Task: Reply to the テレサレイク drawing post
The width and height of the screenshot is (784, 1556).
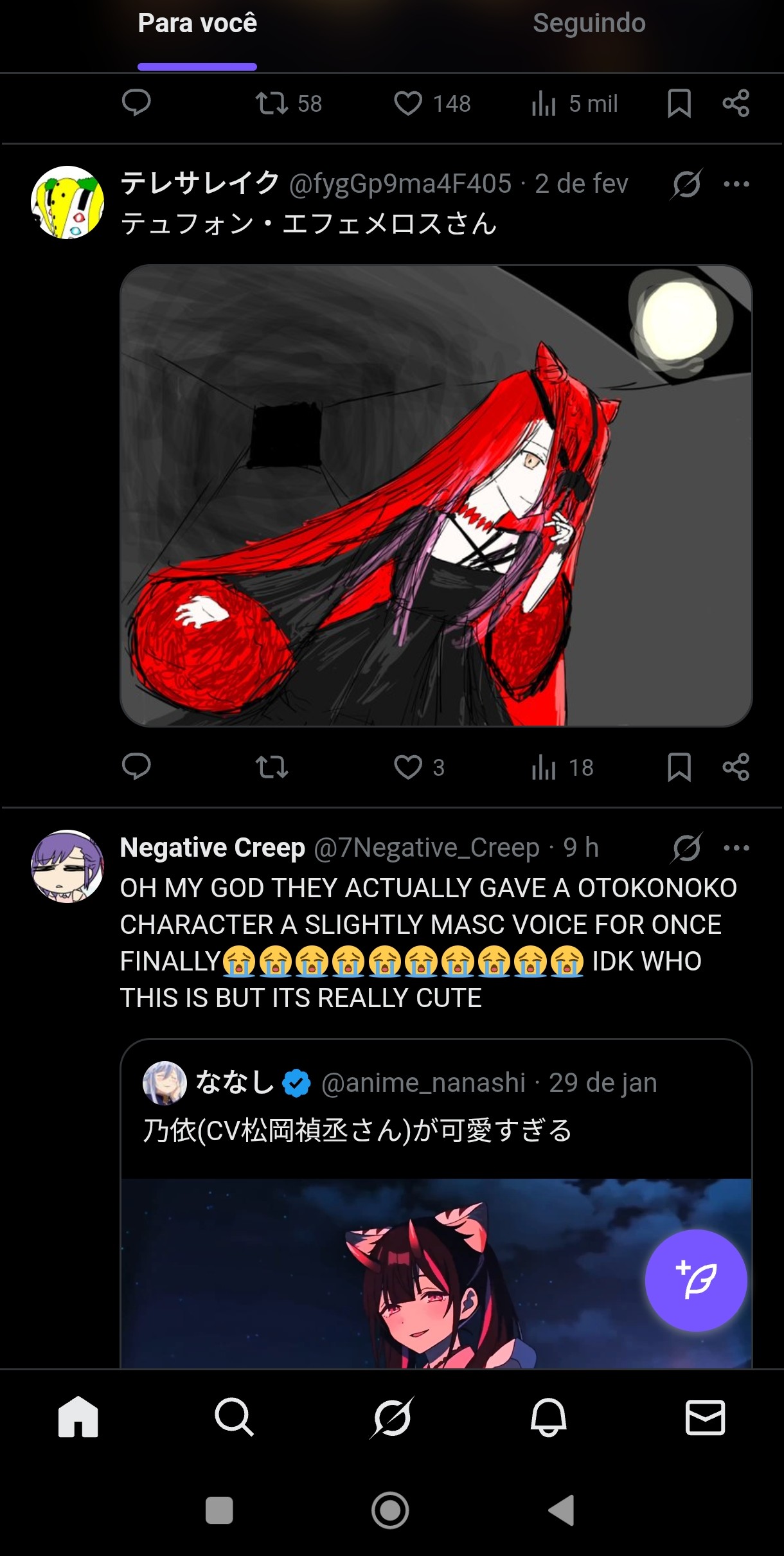Action: pyautogui.click(x=136, y=767)
